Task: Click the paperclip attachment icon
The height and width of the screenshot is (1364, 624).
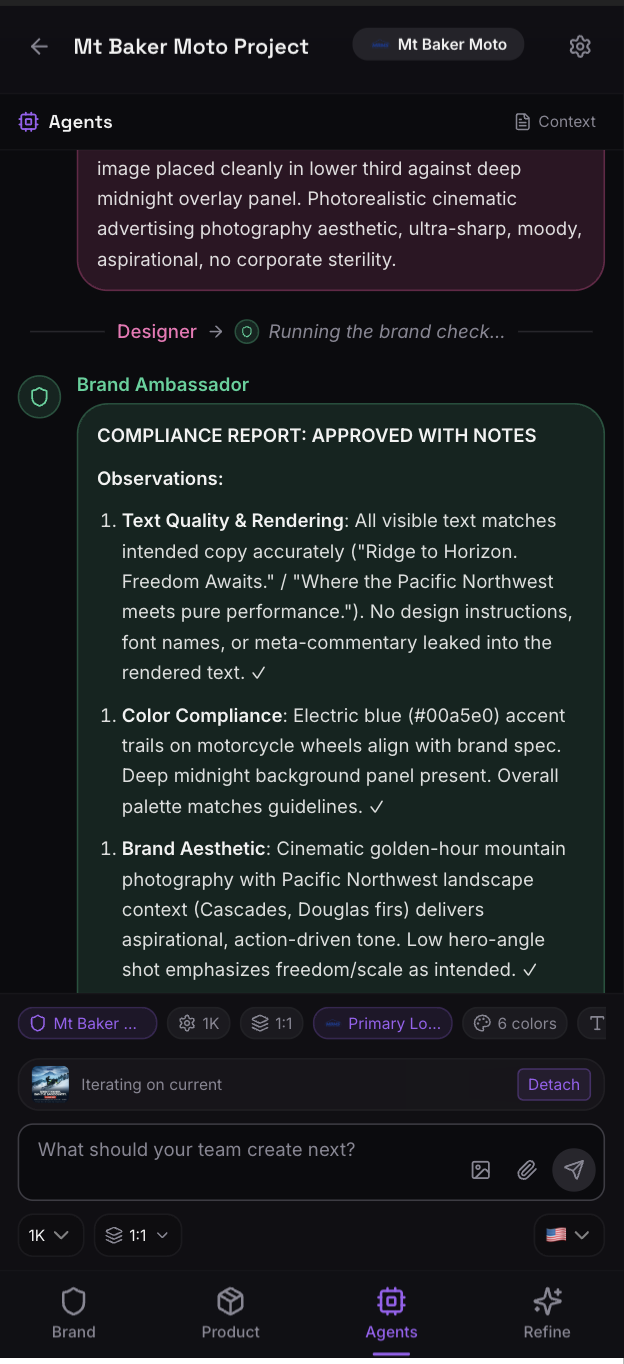Action: pyautogui.click(x=527, y=1169)
